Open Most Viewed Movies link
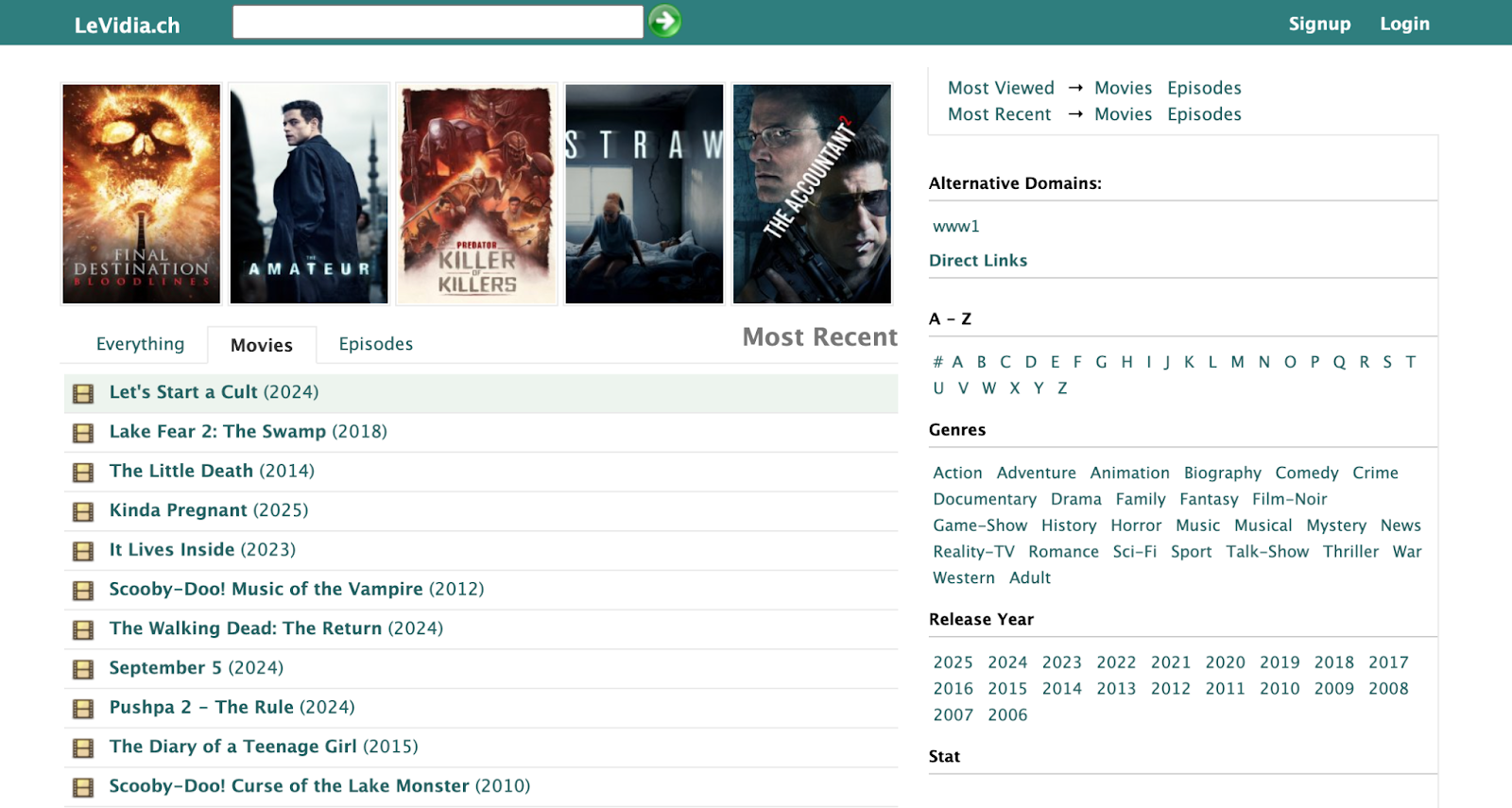This screenshot has width=1512, height=808. 1123,88
